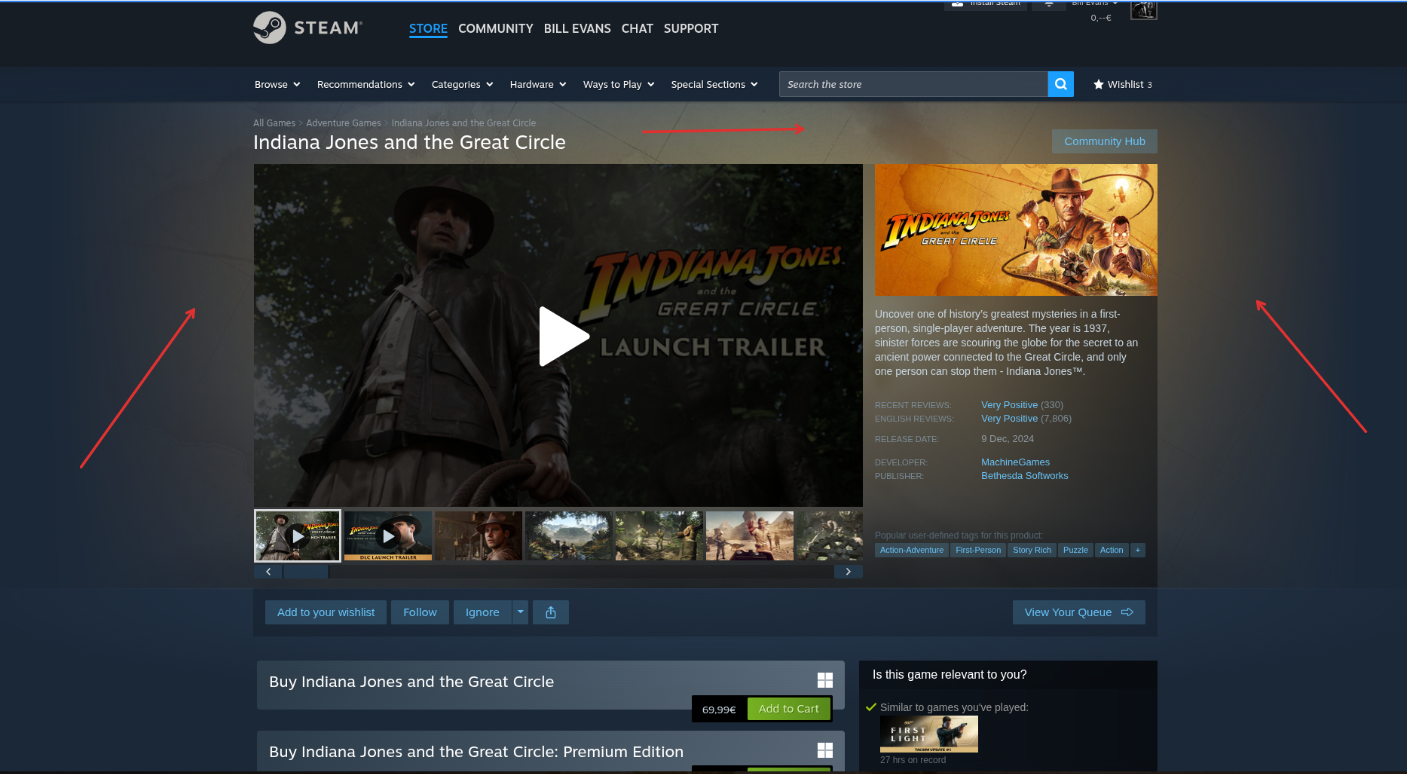Viewport: 1407px width, 774px height.
Task: Select the third thumbnail, Indy close-up
Action: pos(478,536)
